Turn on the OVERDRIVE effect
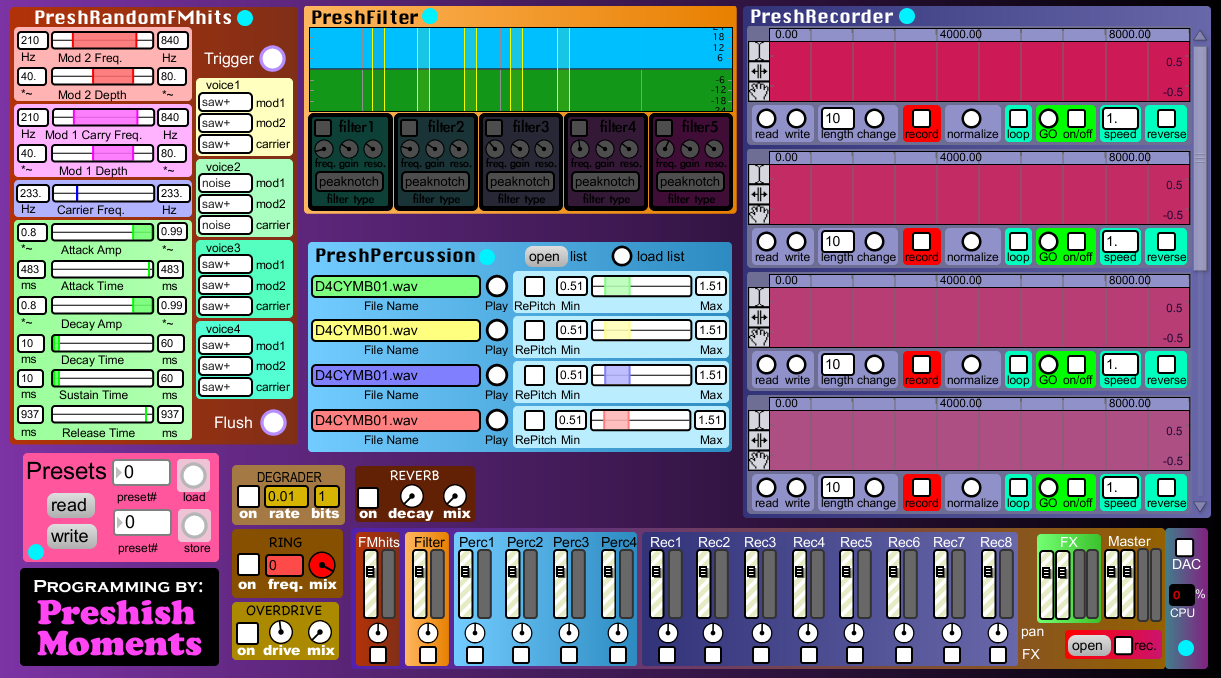 248,633
